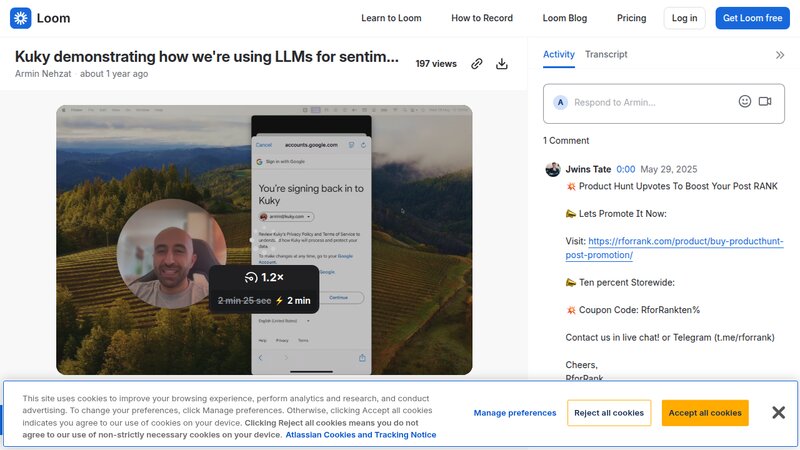Click Jwins Tate's profile avatar
Viewport: 800px width, 450px height.
(x=553, y=169)
